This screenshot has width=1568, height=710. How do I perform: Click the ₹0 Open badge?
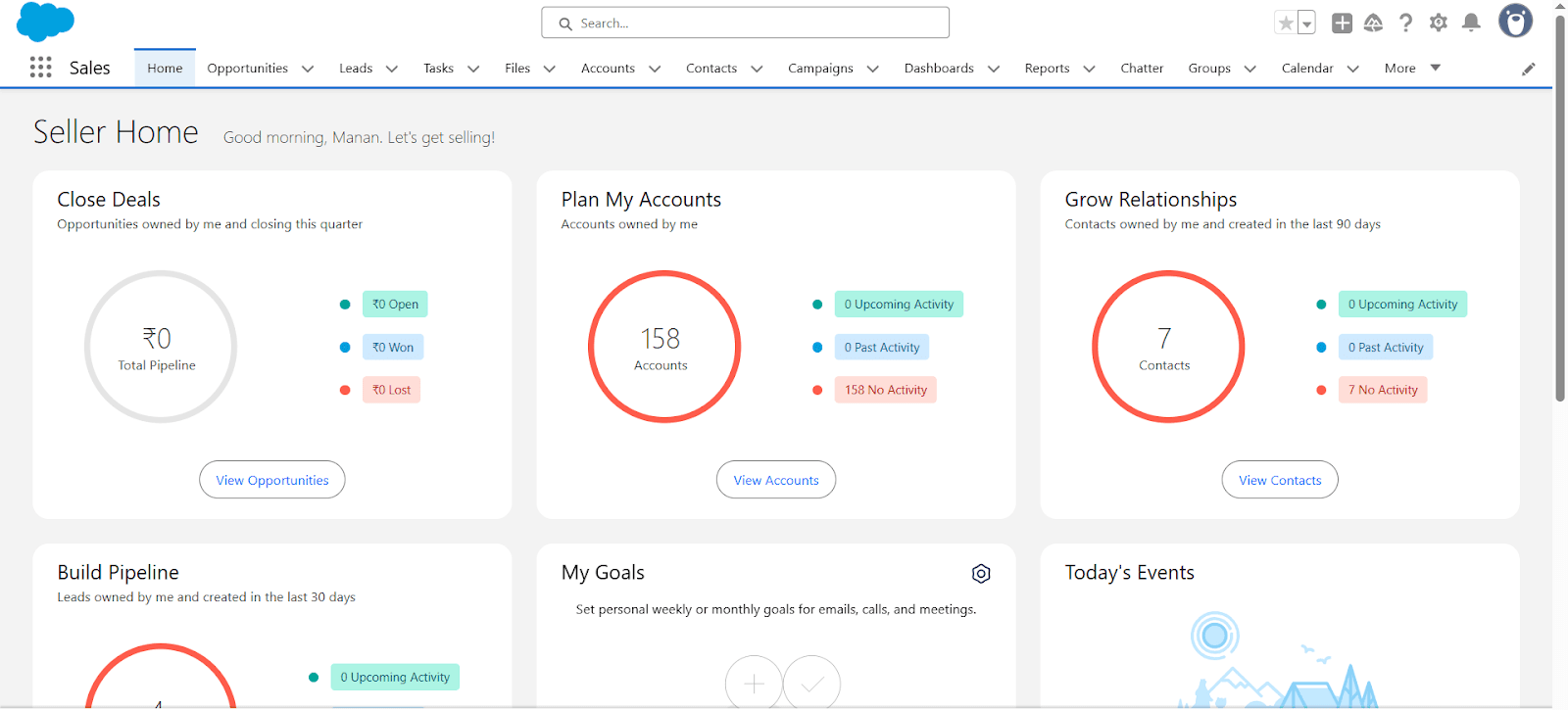click(395, 305)
